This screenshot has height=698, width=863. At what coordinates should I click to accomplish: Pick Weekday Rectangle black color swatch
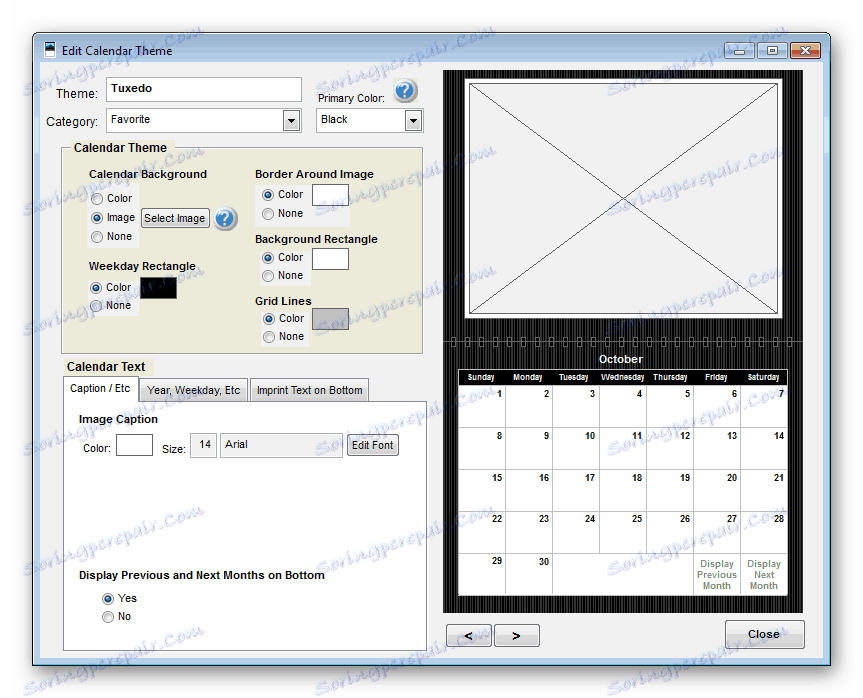pos(159,288)
